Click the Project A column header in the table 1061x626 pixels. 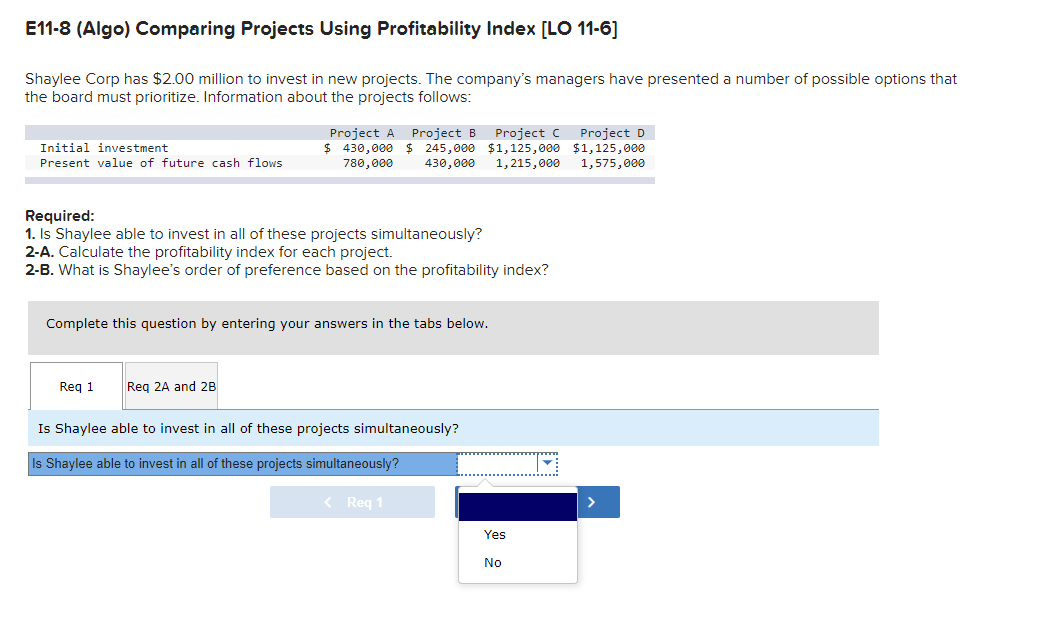tap(362, 131)
